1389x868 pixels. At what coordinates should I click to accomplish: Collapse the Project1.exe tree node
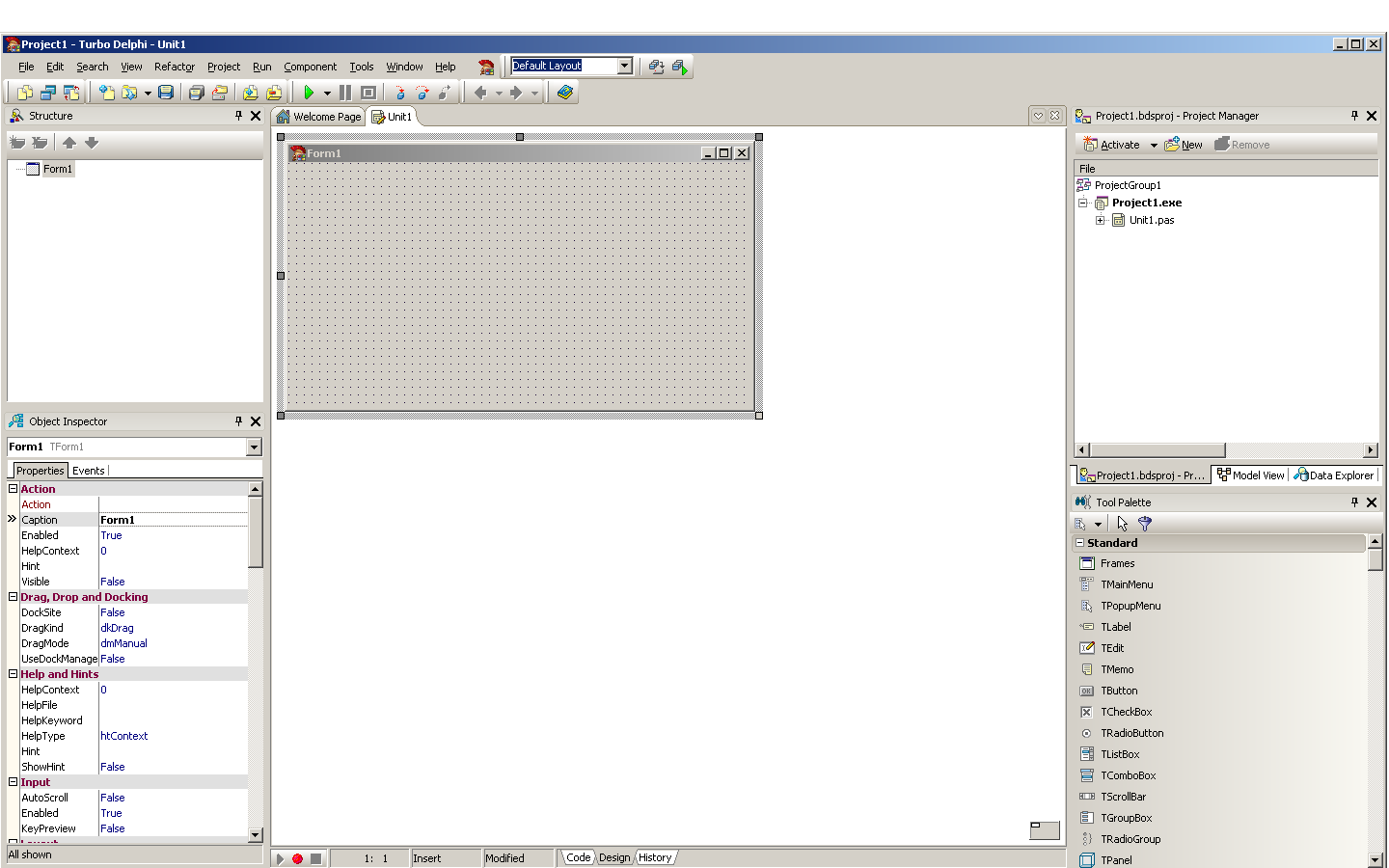(x=1083, y=203)
